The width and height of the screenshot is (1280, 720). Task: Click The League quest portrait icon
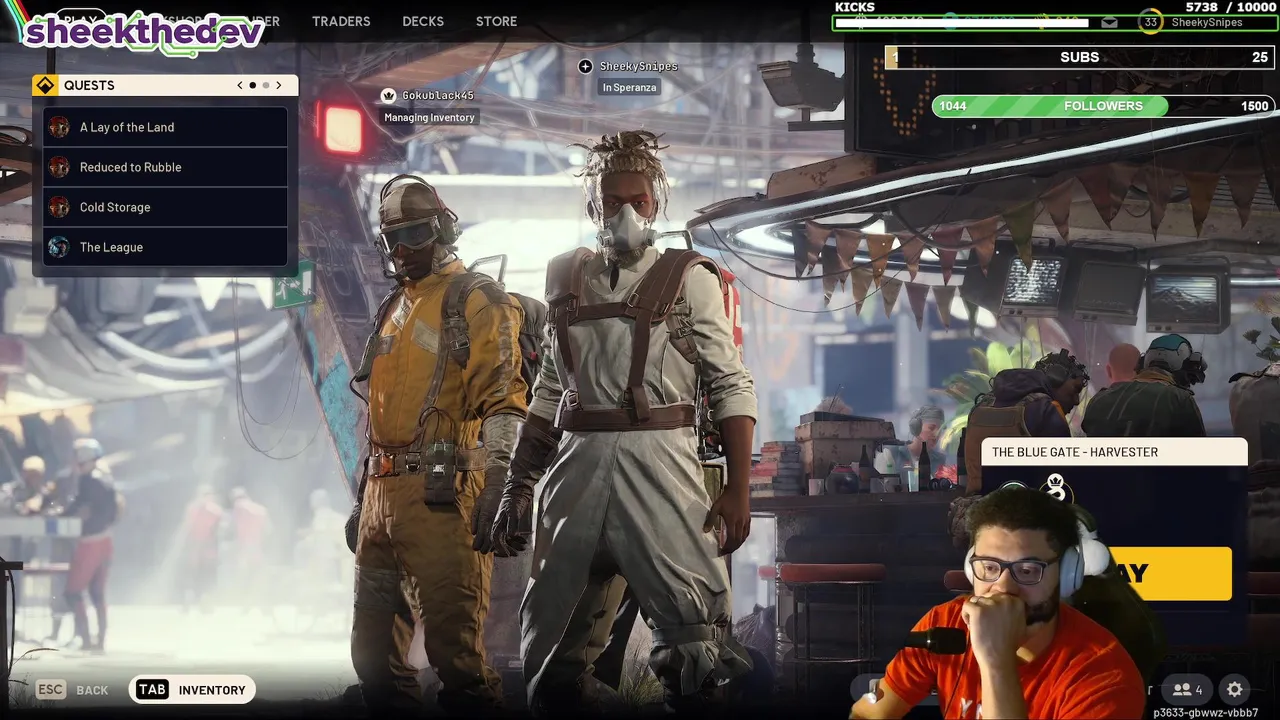[x=59, y=247]
